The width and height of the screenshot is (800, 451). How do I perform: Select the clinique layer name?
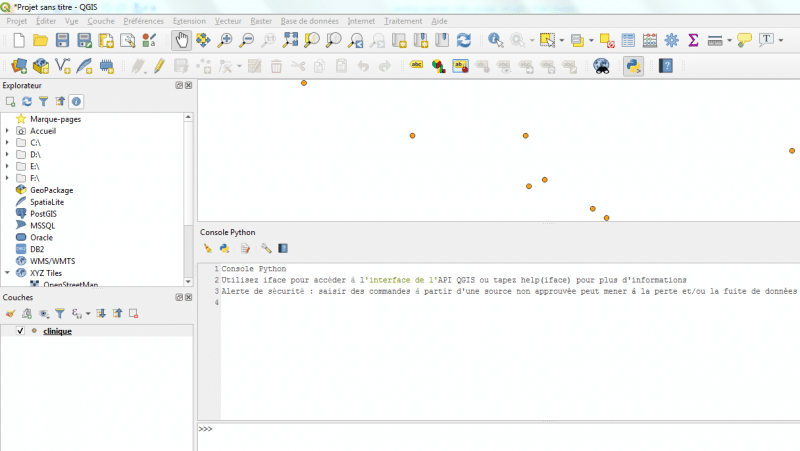(x=57, y=331)
